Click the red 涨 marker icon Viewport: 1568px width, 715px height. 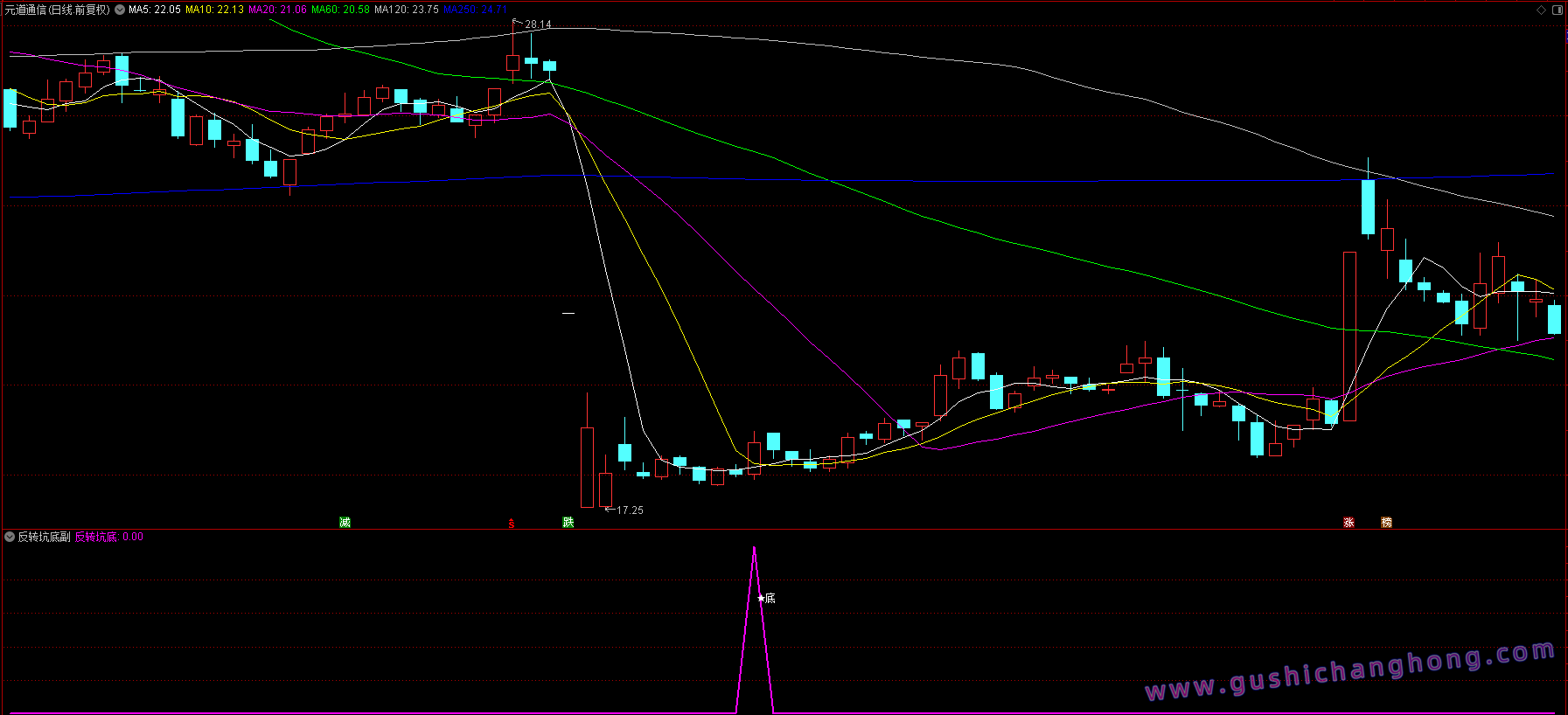pyautogui.click(x=1348, y=523)
